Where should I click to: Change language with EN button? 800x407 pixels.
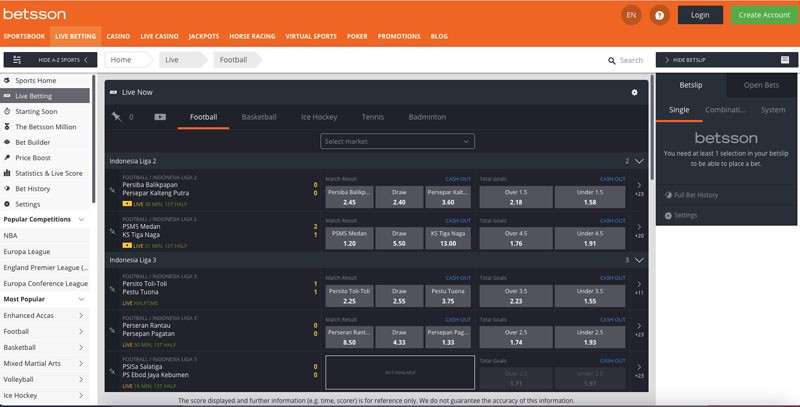(x=631, y=15)
